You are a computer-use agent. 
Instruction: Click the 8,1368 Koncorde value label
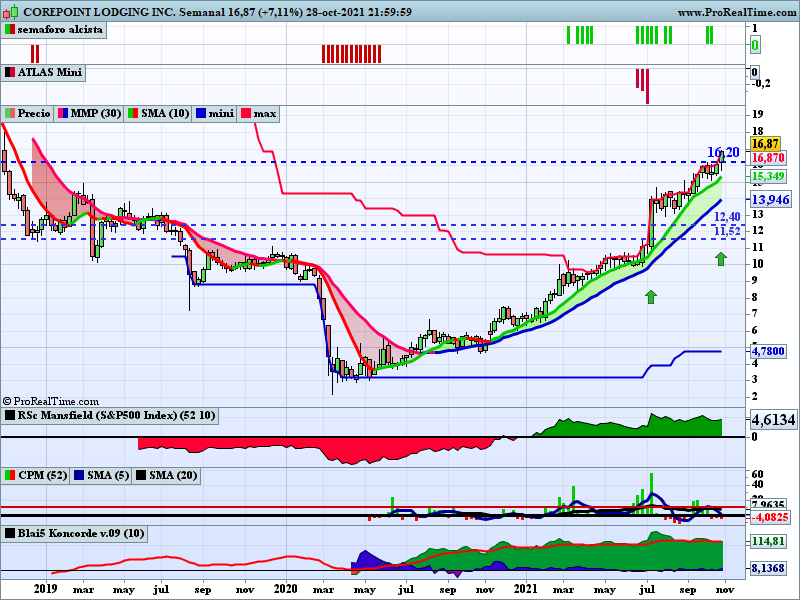coord(768,568)
